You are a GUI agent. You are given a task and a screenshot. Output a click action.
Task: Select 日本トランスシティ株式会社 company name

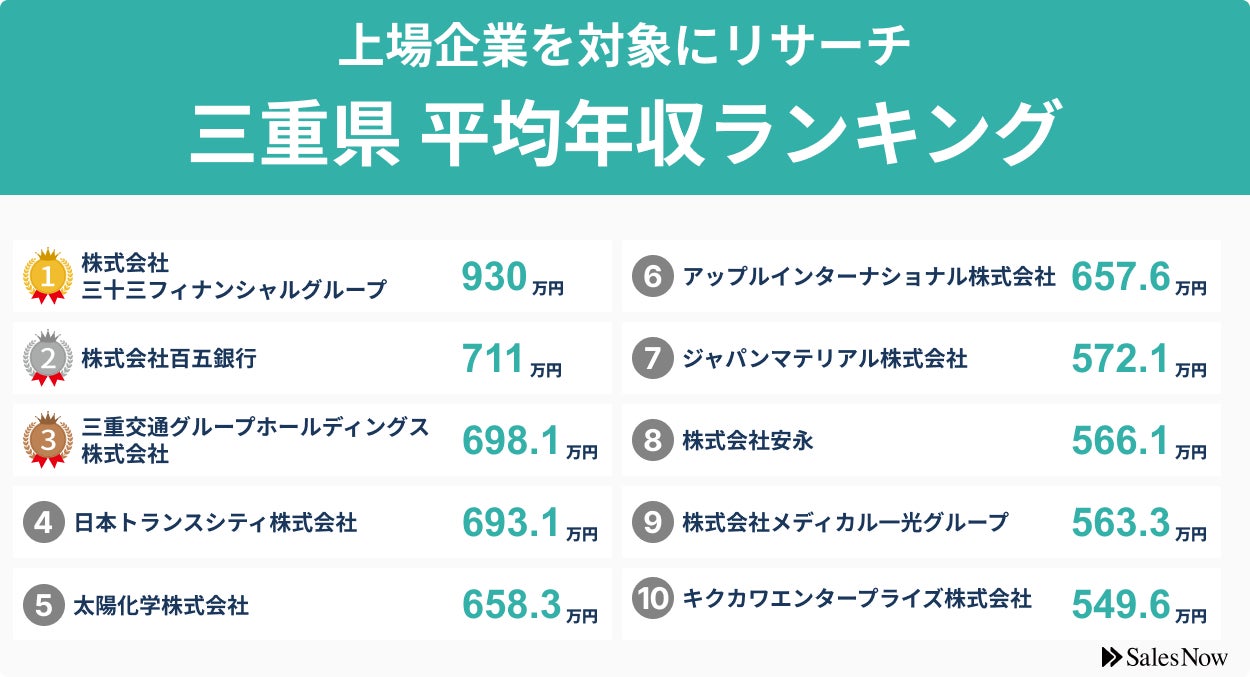[x=215, y=522]
